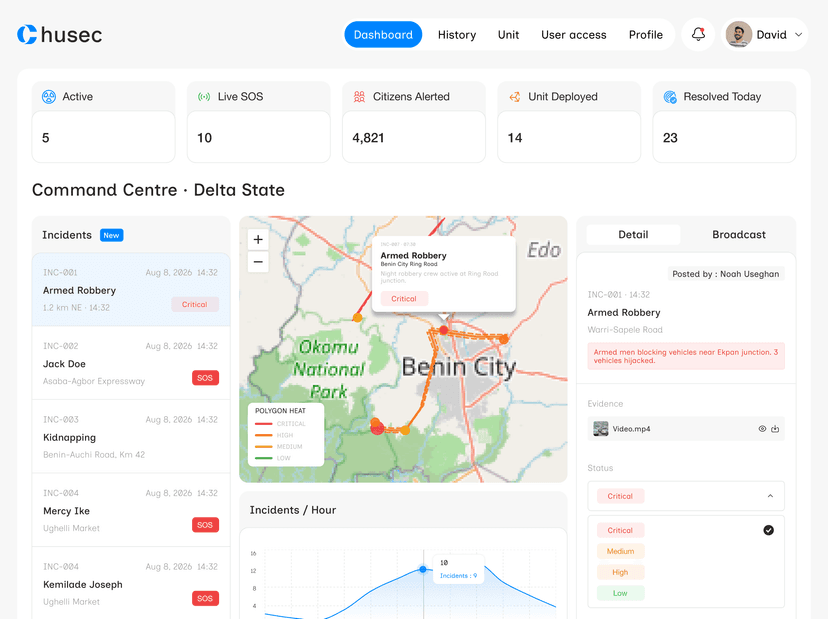The height and width of the screenshot is (619, 828).
Task: Download Video.mp4 evidence
Action: click(775, 429)
